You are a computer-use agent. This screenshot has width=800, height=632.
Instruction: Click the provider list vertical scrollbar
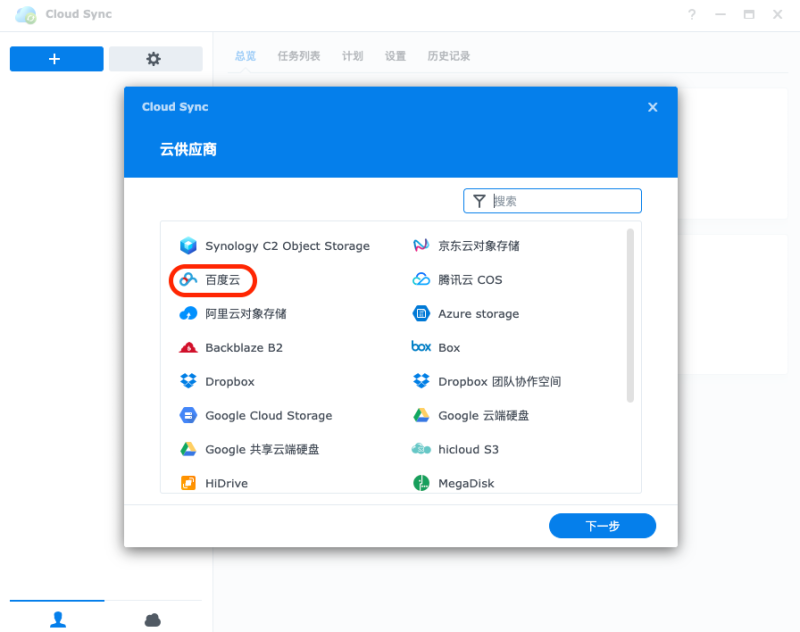point(631,315)
